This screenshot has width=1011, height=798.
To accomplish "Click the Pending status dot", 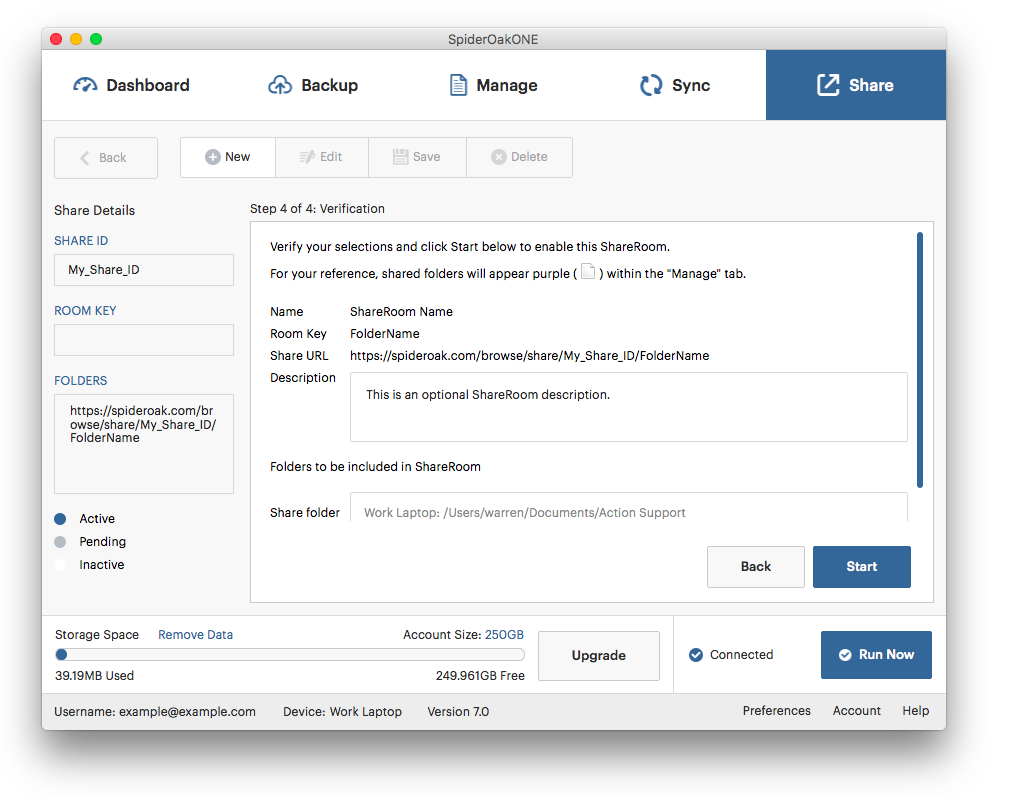I will click(x=61, y=542).
